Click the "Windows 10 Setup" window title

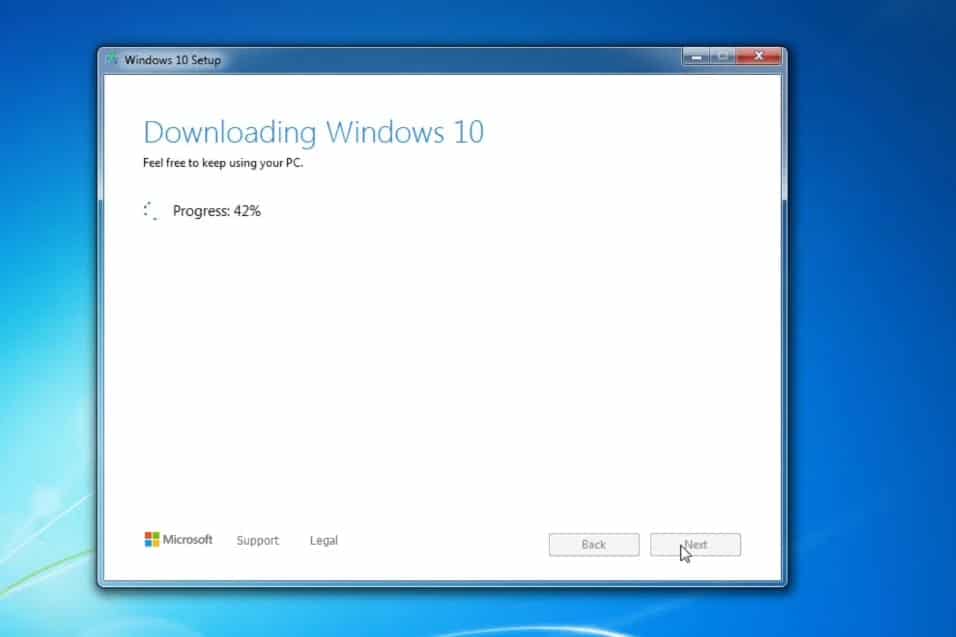pos(173,60)
